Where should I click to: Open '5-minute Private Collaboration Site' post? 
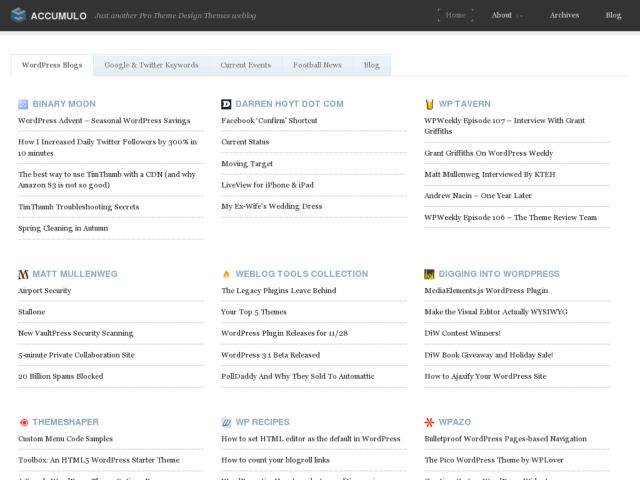pos(76,355)
